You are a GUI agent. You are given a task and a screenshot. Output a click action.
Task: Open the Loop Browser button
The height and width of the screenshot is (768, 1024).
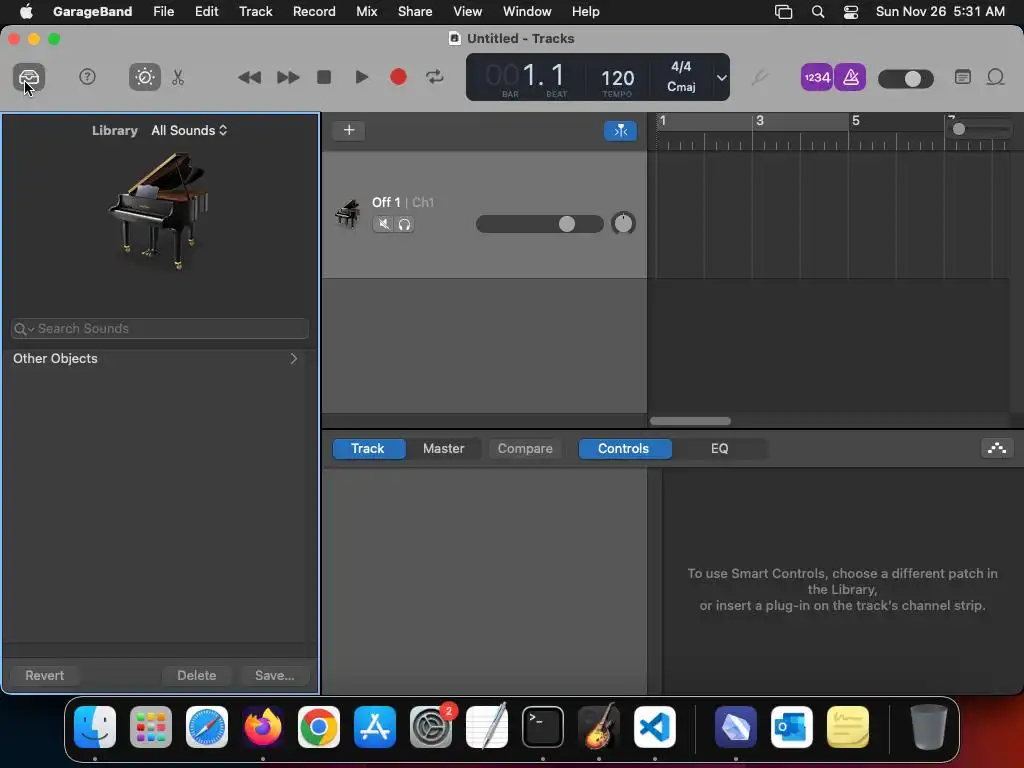[995, 77]
